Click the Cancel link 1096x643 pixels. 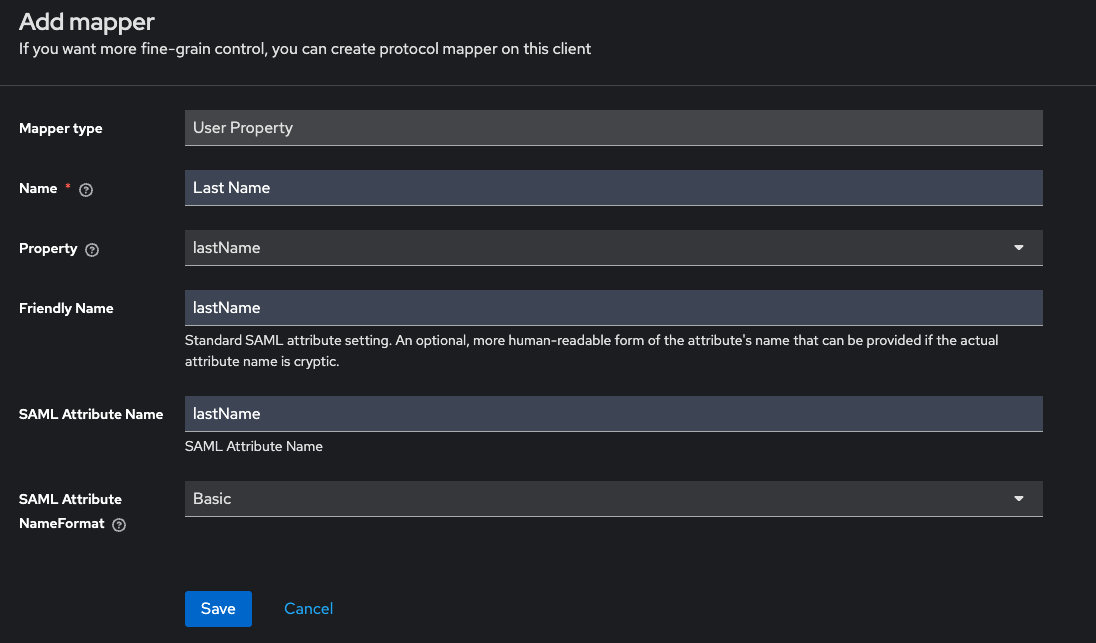tap(308, 609)
